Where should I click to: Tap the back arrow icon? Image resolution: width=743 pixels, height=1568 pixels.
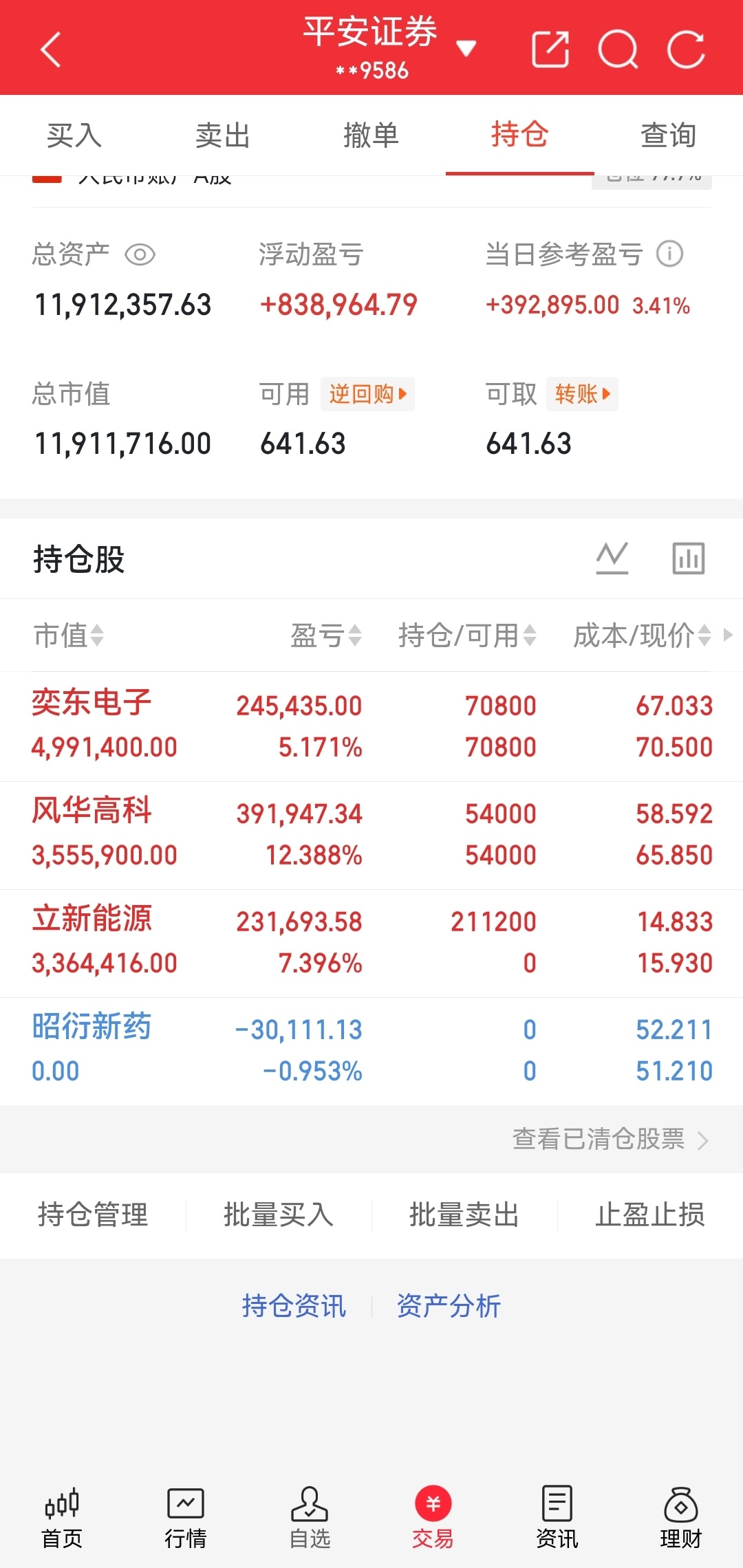tap(51, 50)
